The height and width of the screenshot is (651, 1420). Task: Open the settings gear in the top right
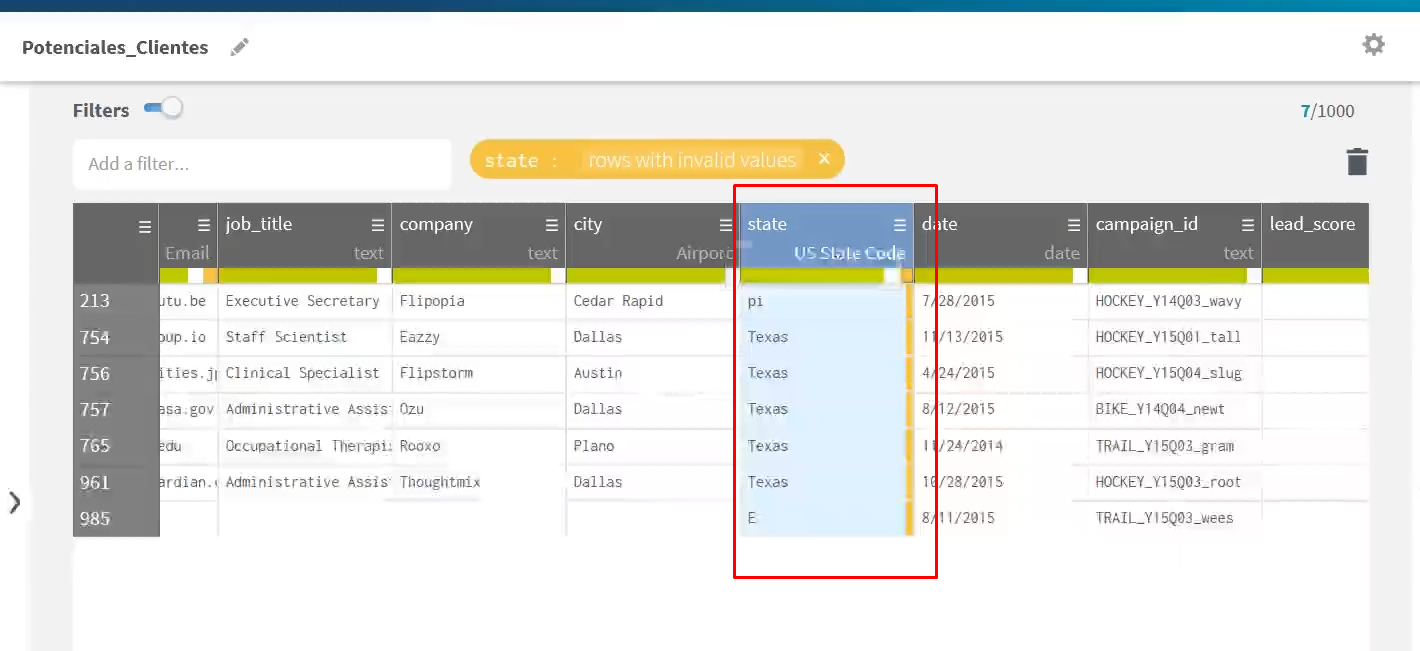point(1372,44)
